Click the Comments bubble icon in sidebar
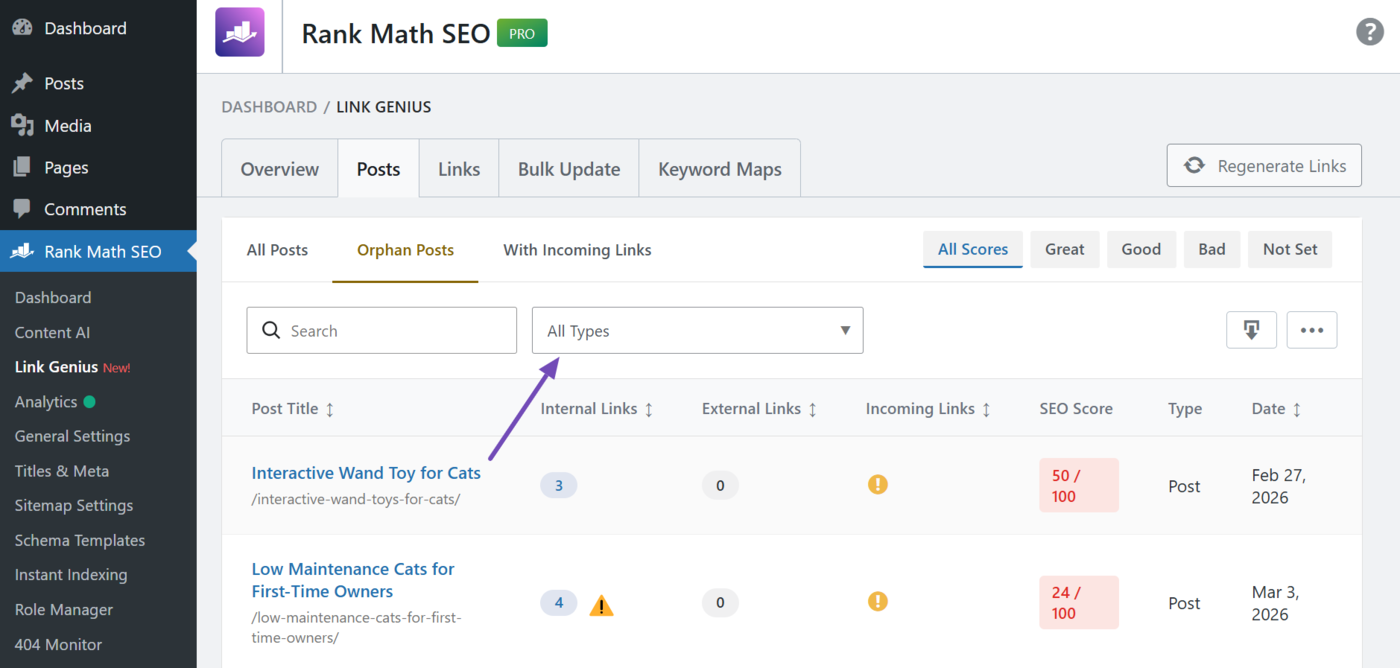 [22, 209]
